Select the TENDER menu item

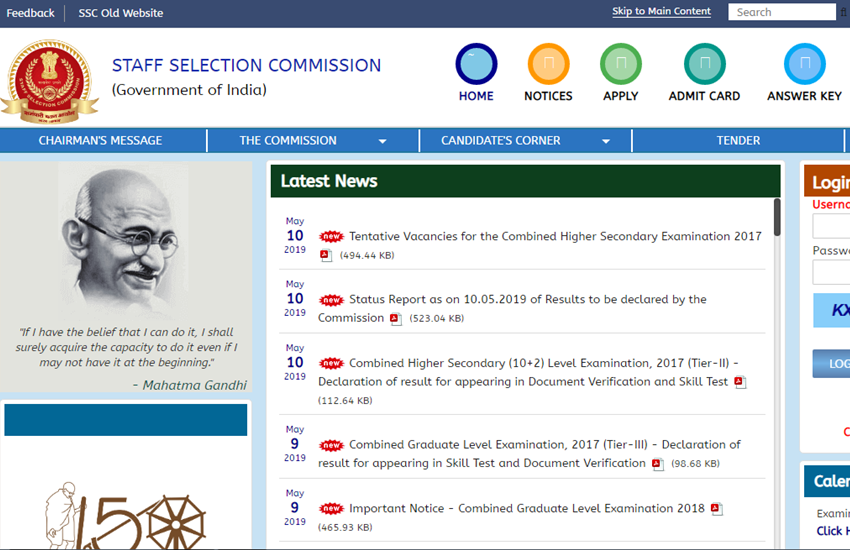pyautogui.click(x=738, y=141)
